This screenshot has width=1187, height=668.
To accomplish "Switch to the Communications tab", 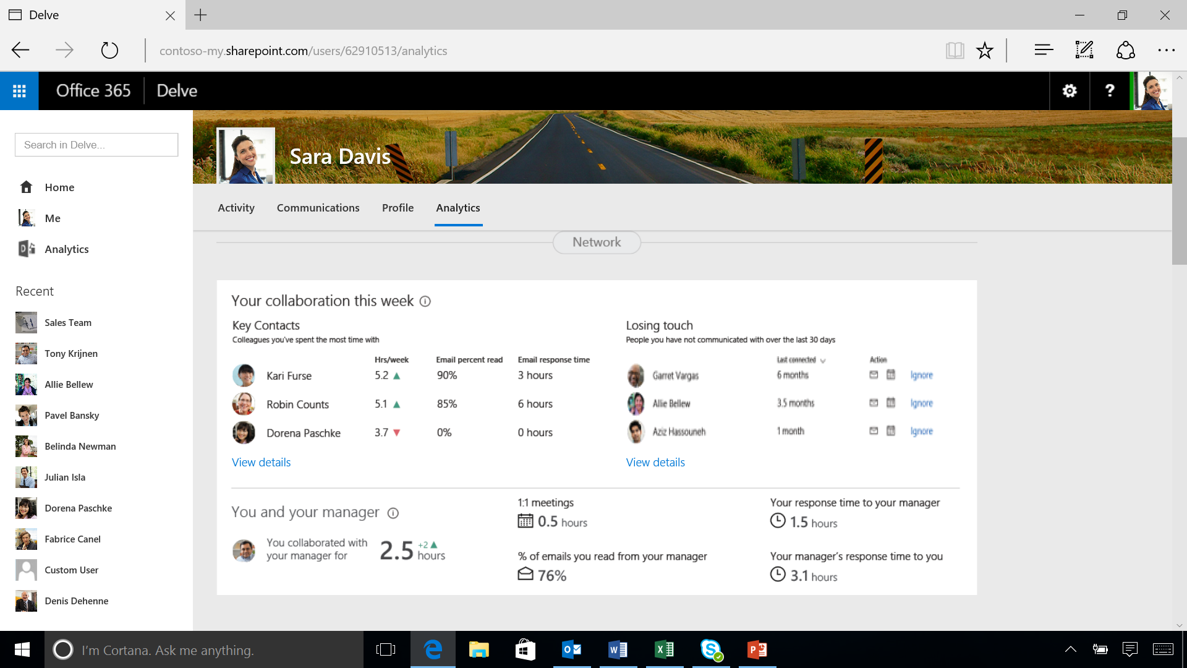I will (x=318, y=208).
